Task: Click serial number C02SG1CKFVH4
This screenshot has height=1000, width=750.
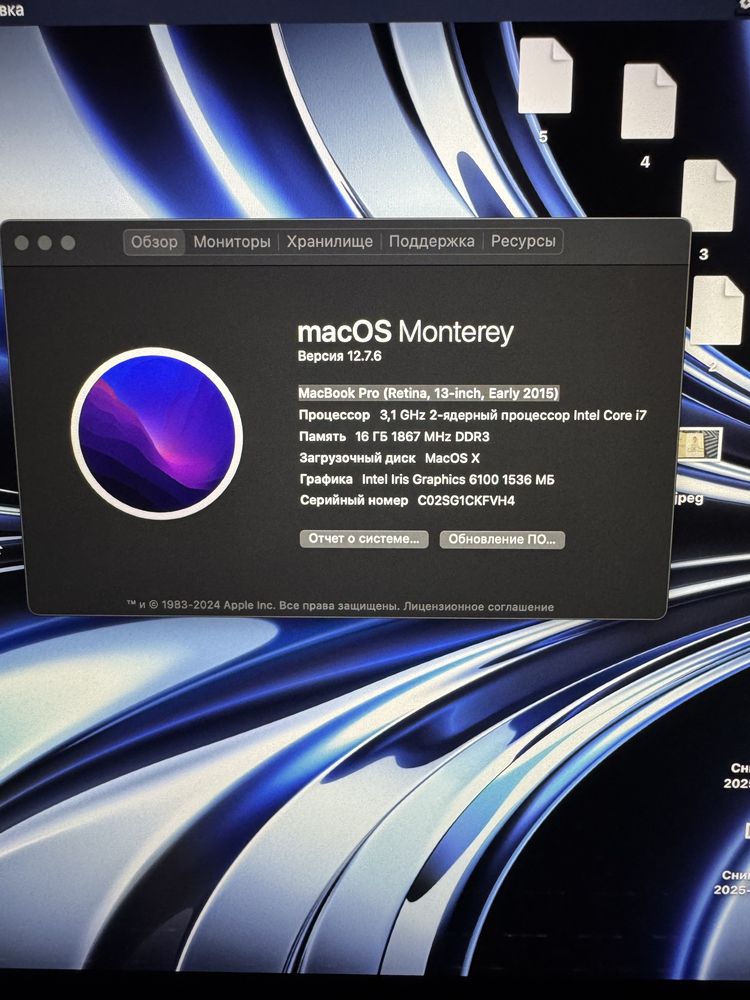Action: click(x=466, y=501)
